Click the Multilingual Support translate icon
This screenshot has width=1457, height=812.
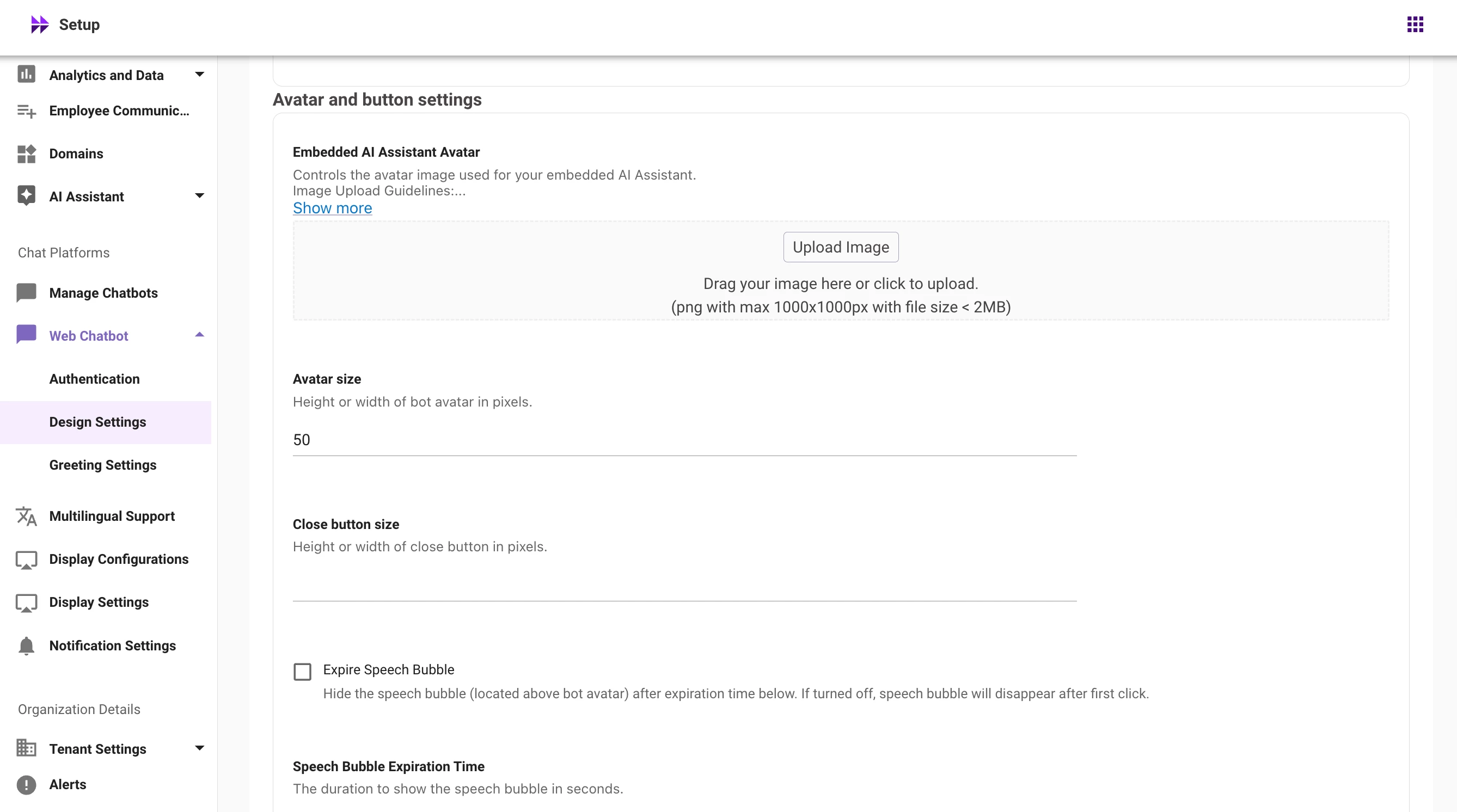26,516
